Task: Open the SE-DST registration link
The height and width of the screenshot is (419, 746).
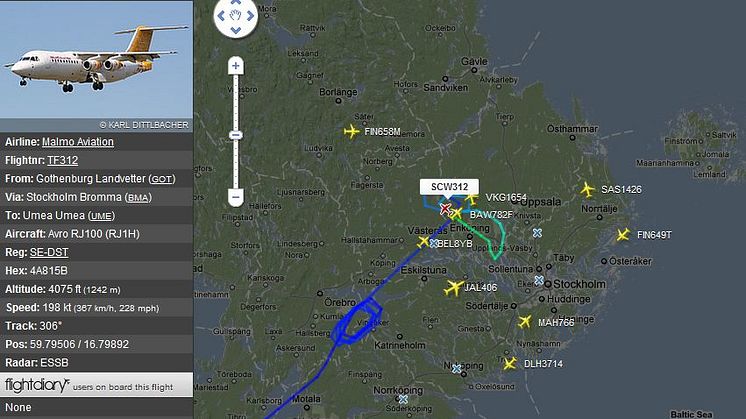Action: coord(49,252)
